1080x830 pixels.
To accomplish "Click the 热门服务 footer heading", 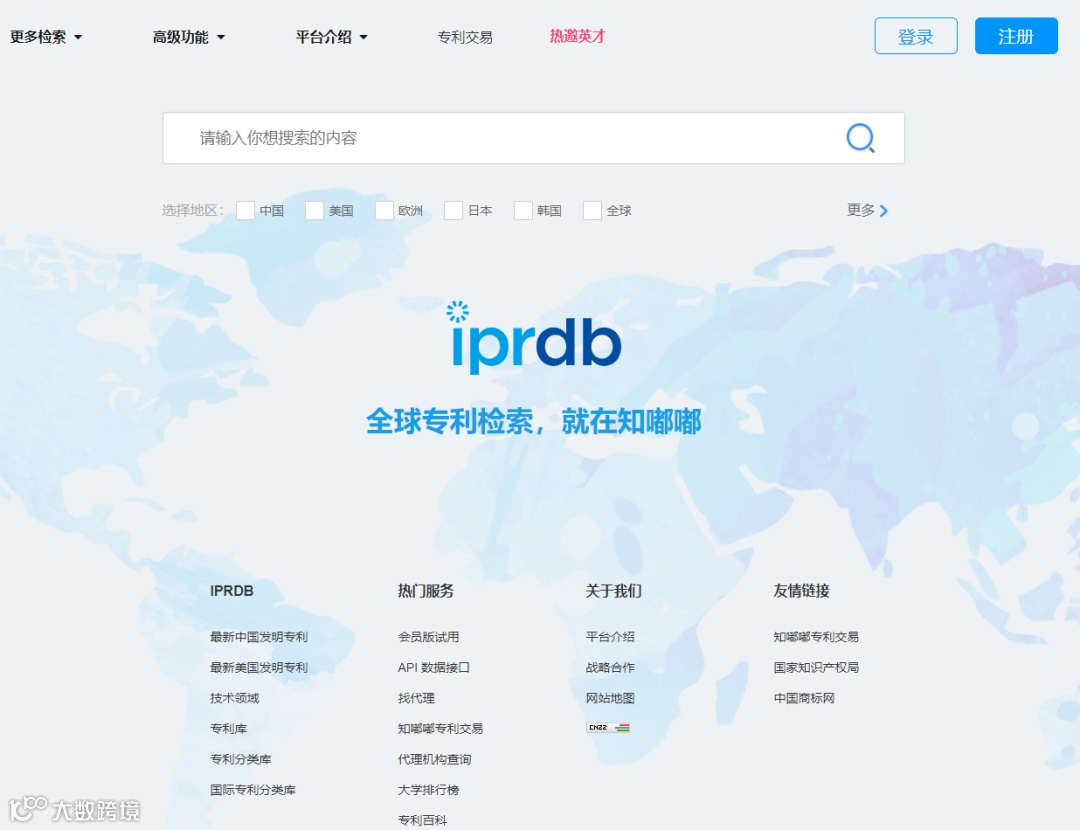I will [426, 591].
